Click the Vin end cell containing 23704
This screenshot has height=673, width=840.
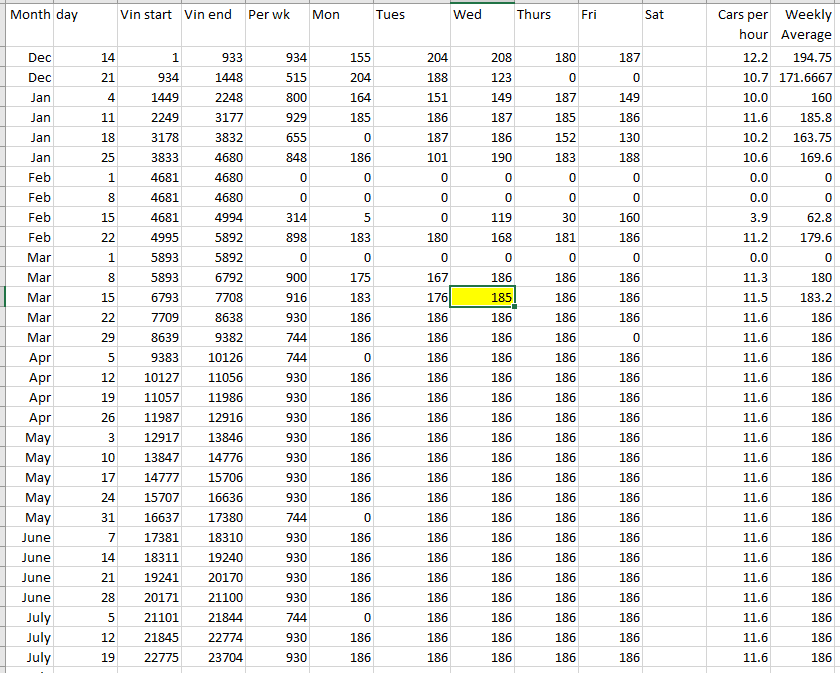coord(212,658)
